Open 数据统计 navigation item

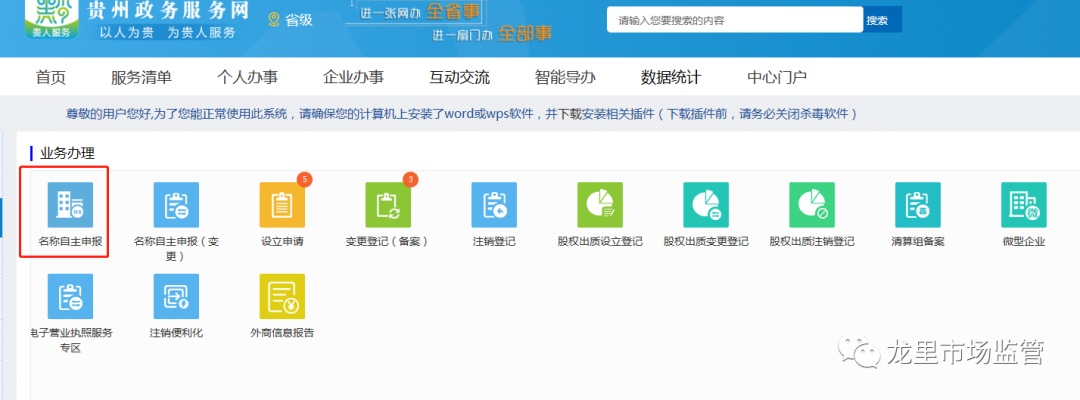(671, 77)
